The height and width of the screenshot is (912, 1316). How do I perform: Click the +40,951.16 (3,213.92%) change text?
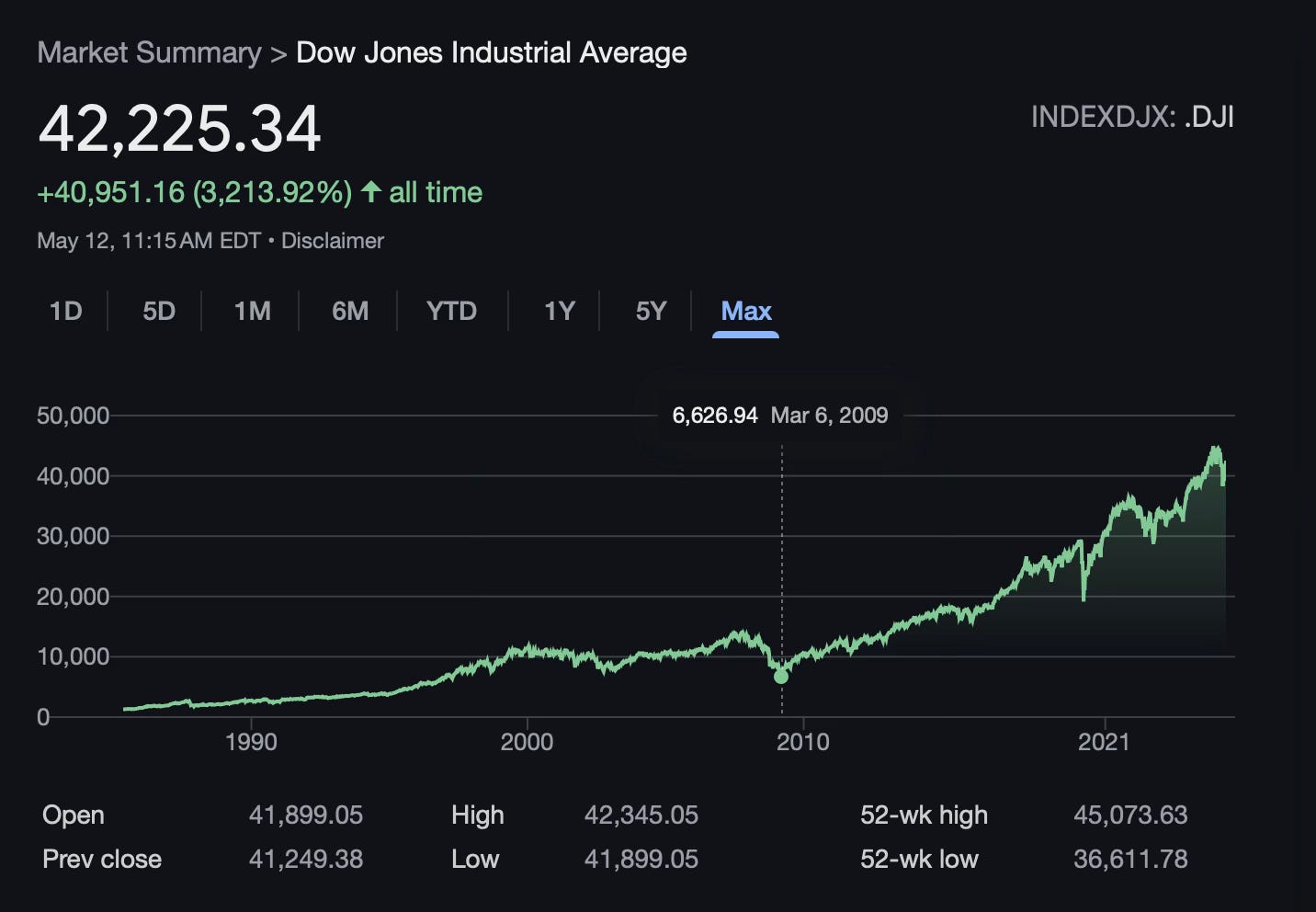[194, 192]
